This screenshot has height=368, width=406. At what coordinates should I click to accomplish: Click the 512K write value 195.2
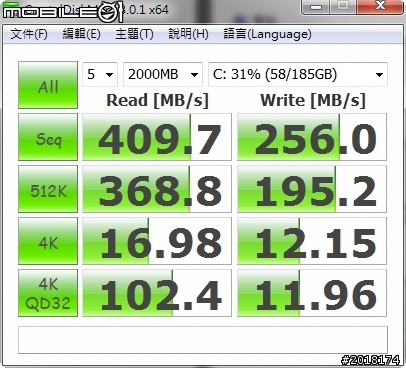coord(312,189)
